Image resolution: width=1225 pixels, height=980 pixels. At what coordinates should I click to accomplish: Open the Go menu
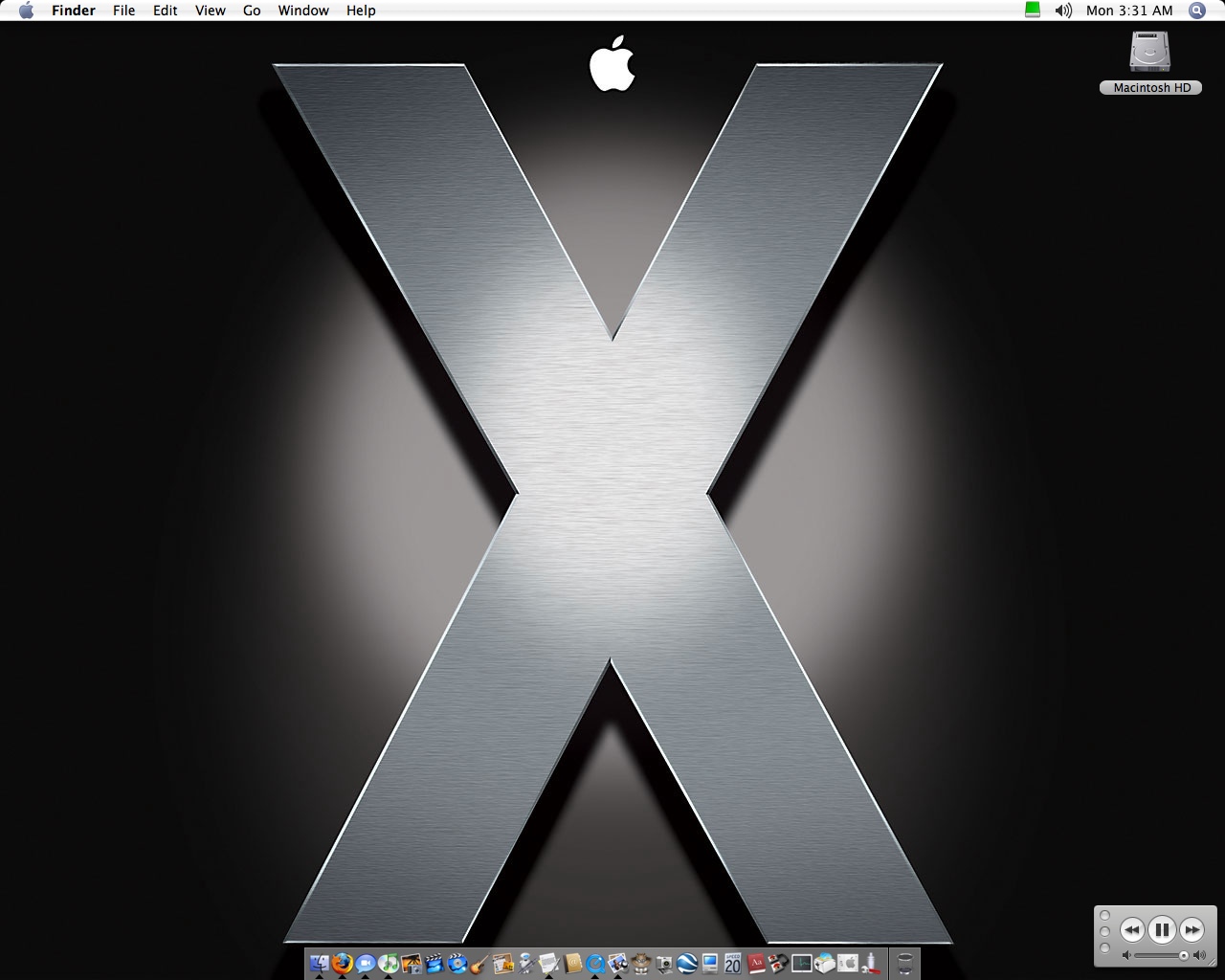(x=252, y=11)
